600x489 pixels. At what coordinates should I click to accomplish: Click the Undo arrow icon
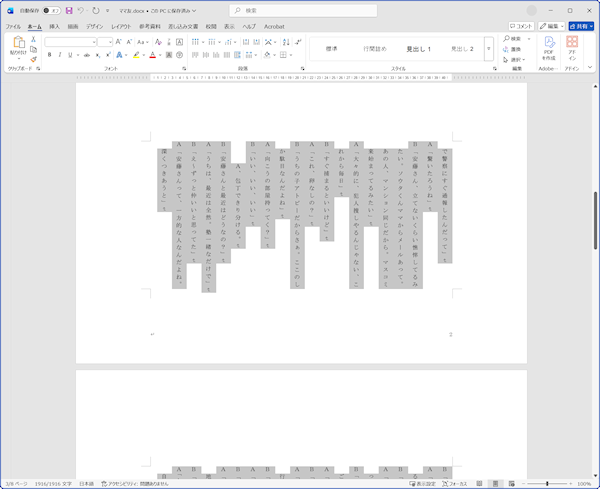[x=81, y=10]
